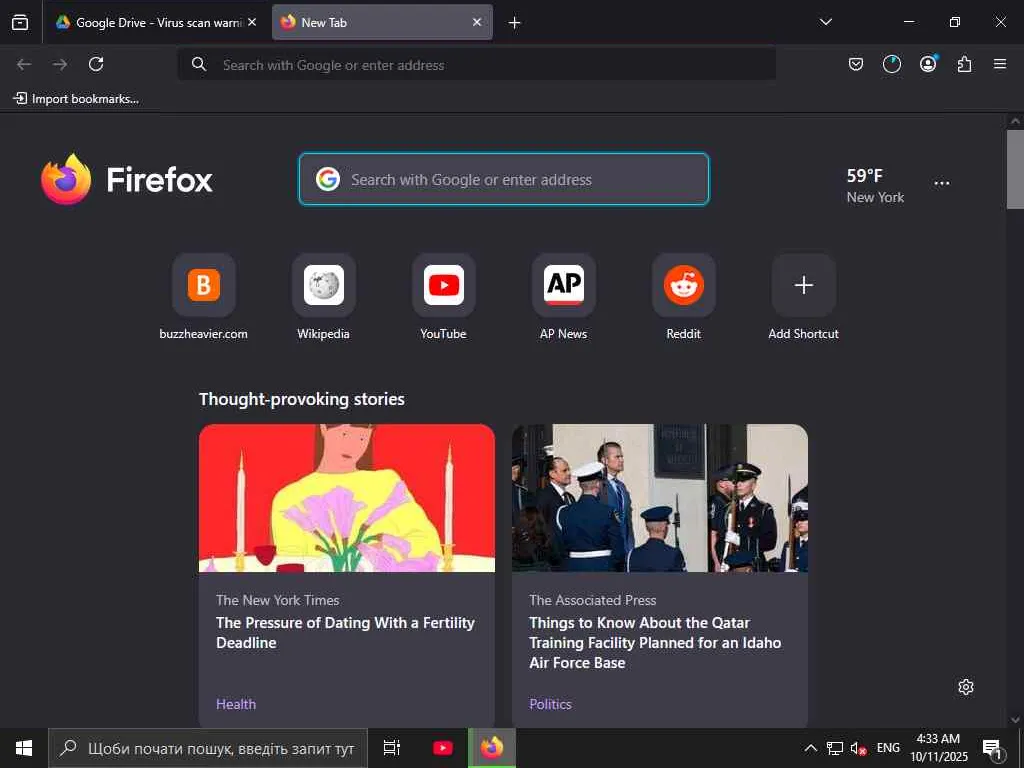Viewport: 1024px width, 768px height.
Task: Open buzzheavier.com shortcut
Action: click(204, 297)
